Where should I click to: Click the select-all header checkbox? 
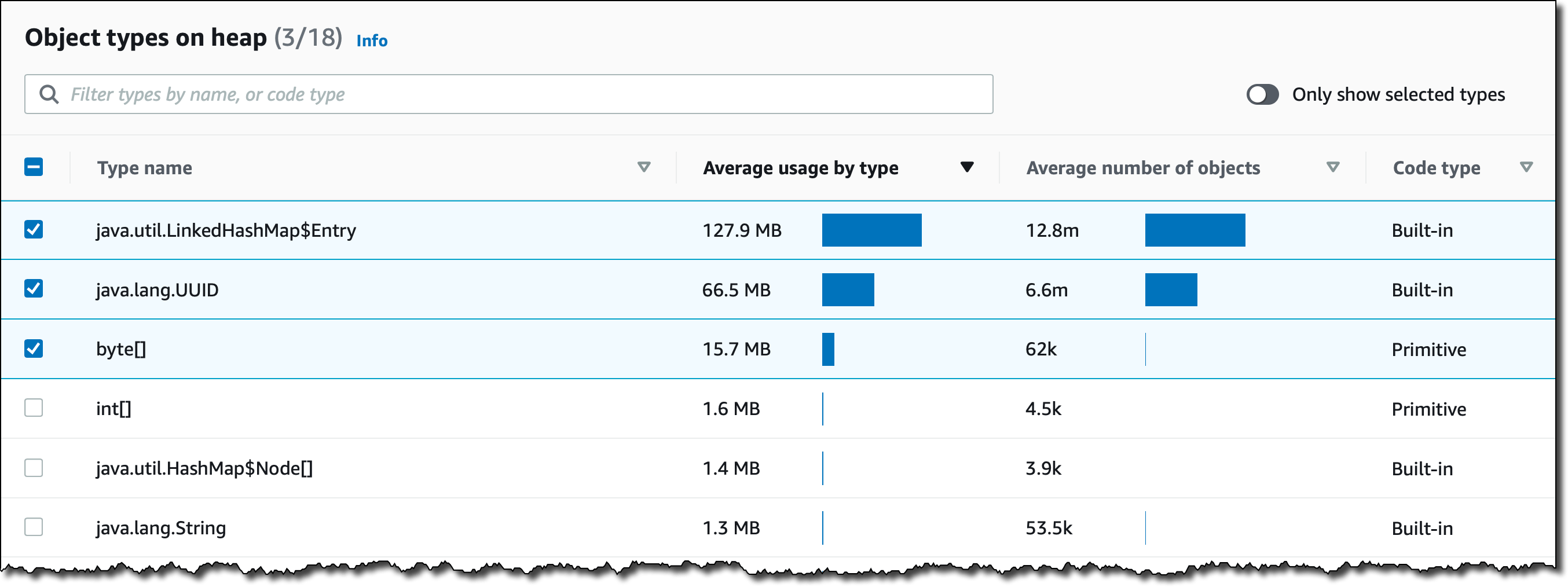34,167
